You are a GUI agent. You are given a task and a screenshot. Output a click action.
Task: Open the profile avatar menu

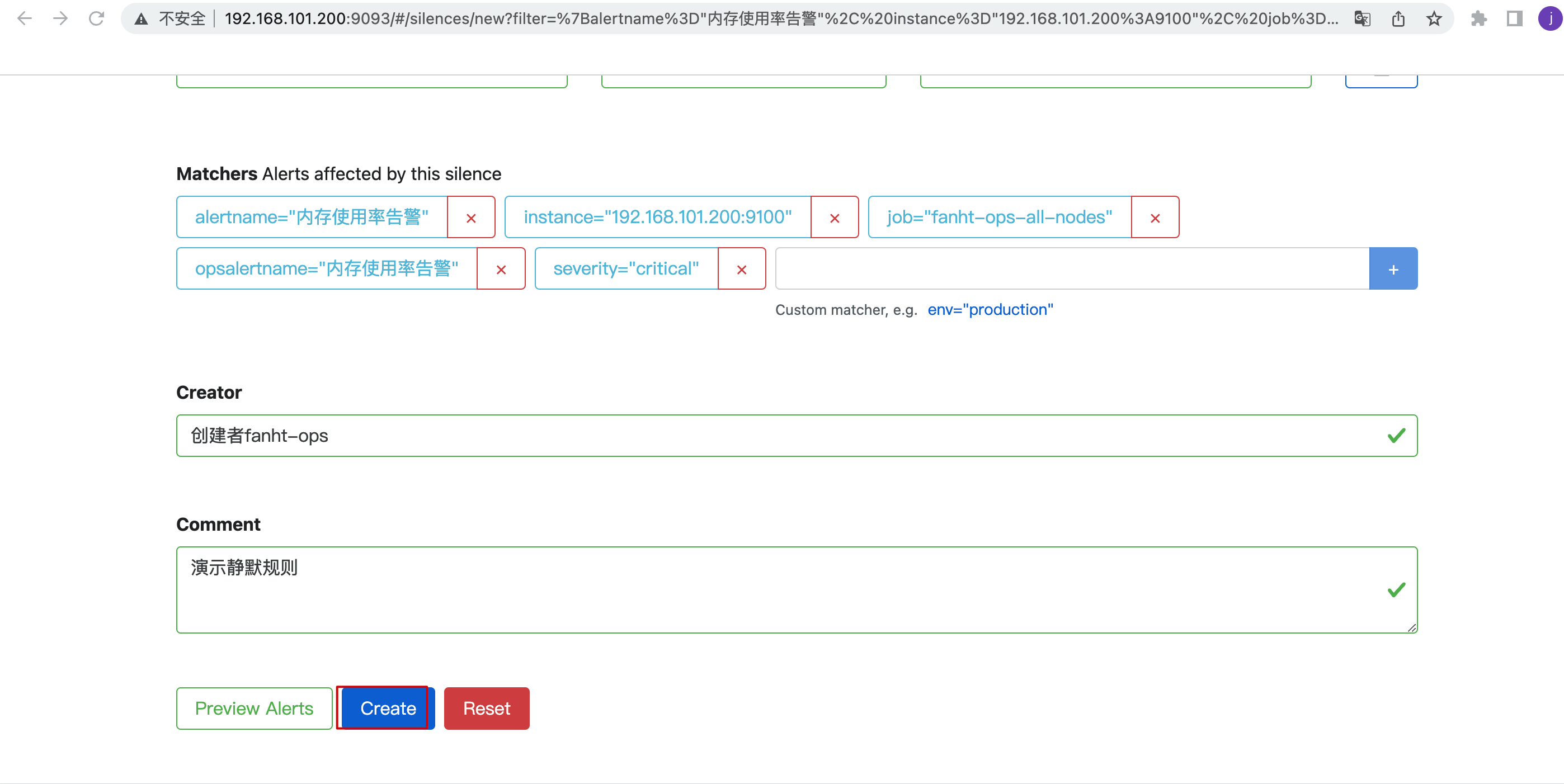click(1551, 19)
